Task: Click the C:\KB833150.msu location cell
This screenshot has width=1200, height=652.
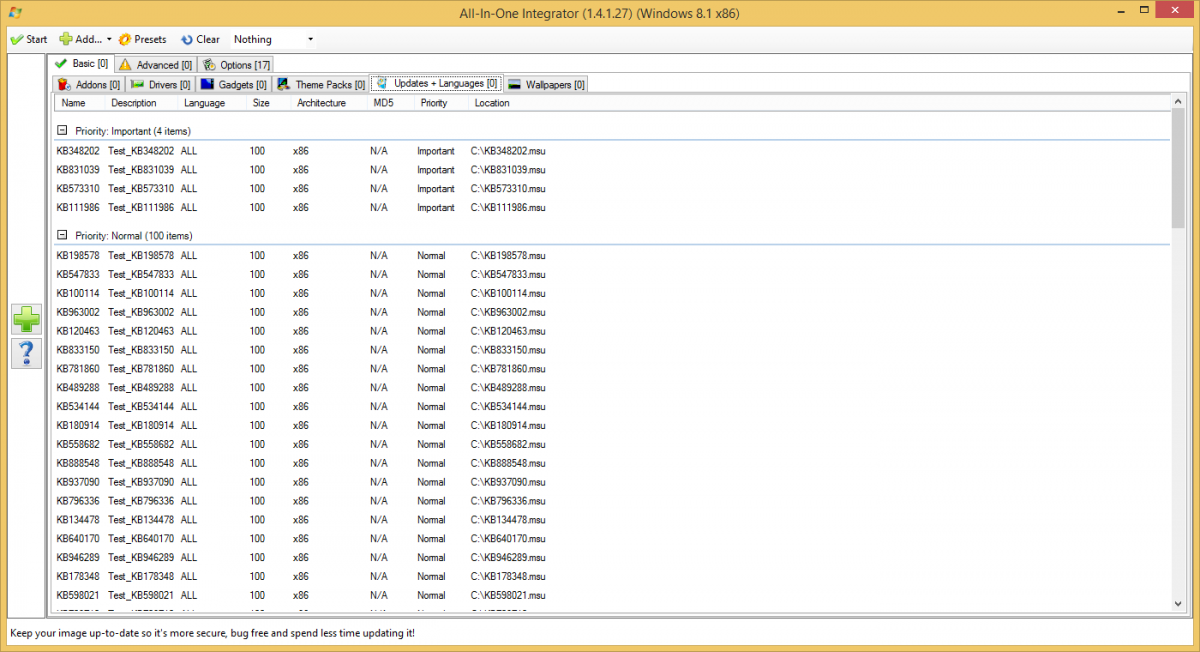Action: click(508, 350)
